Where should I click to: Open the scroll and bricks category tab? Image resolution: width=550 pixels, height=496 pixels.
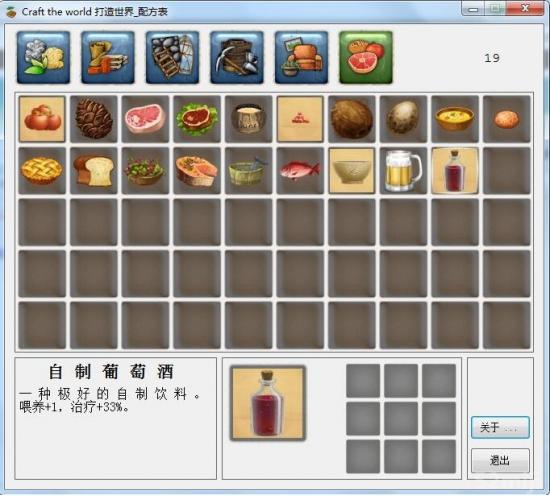108,58
